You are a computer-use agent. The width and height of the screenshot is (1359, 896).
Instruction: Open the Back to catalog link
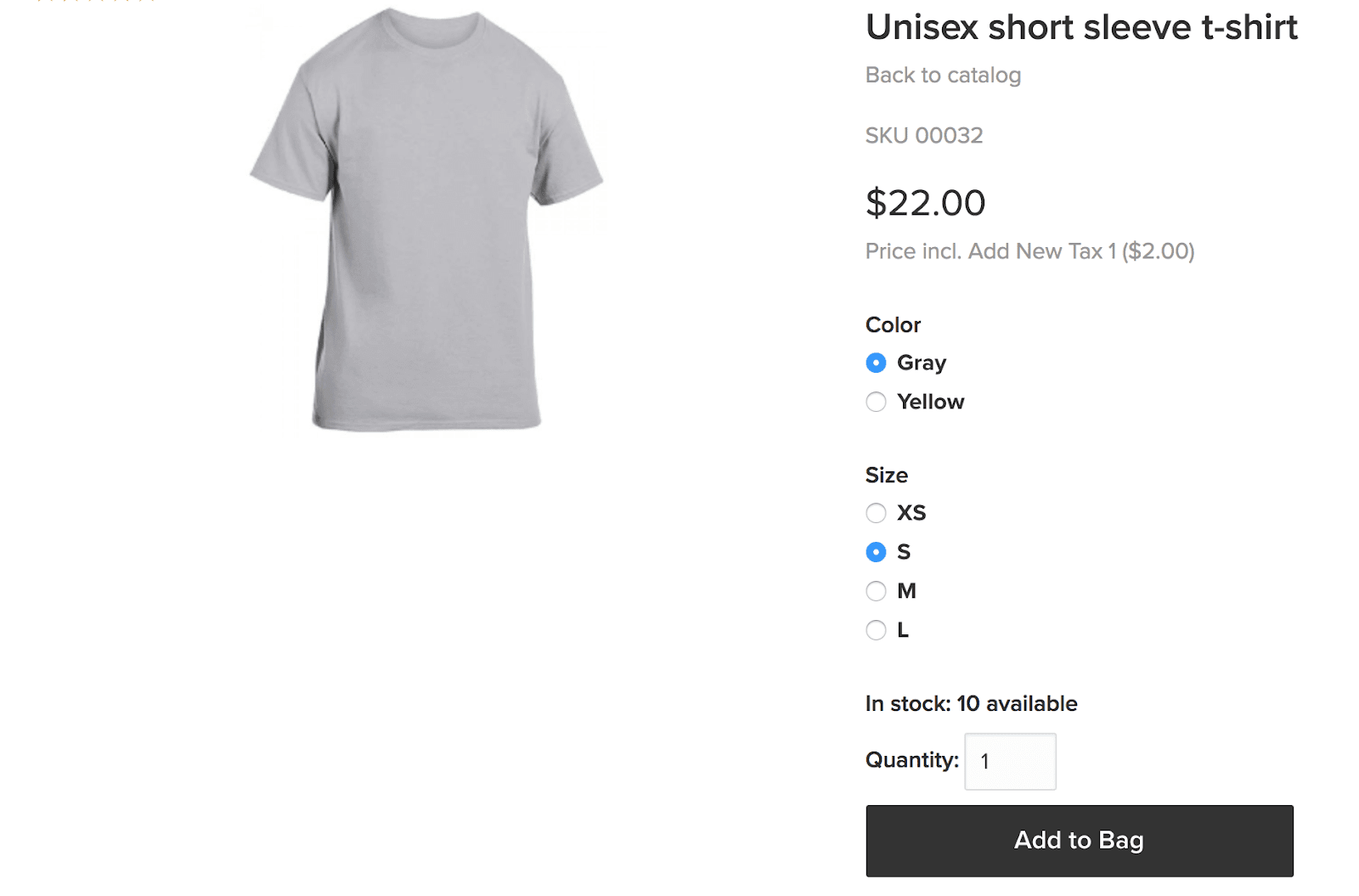(943, 76)
